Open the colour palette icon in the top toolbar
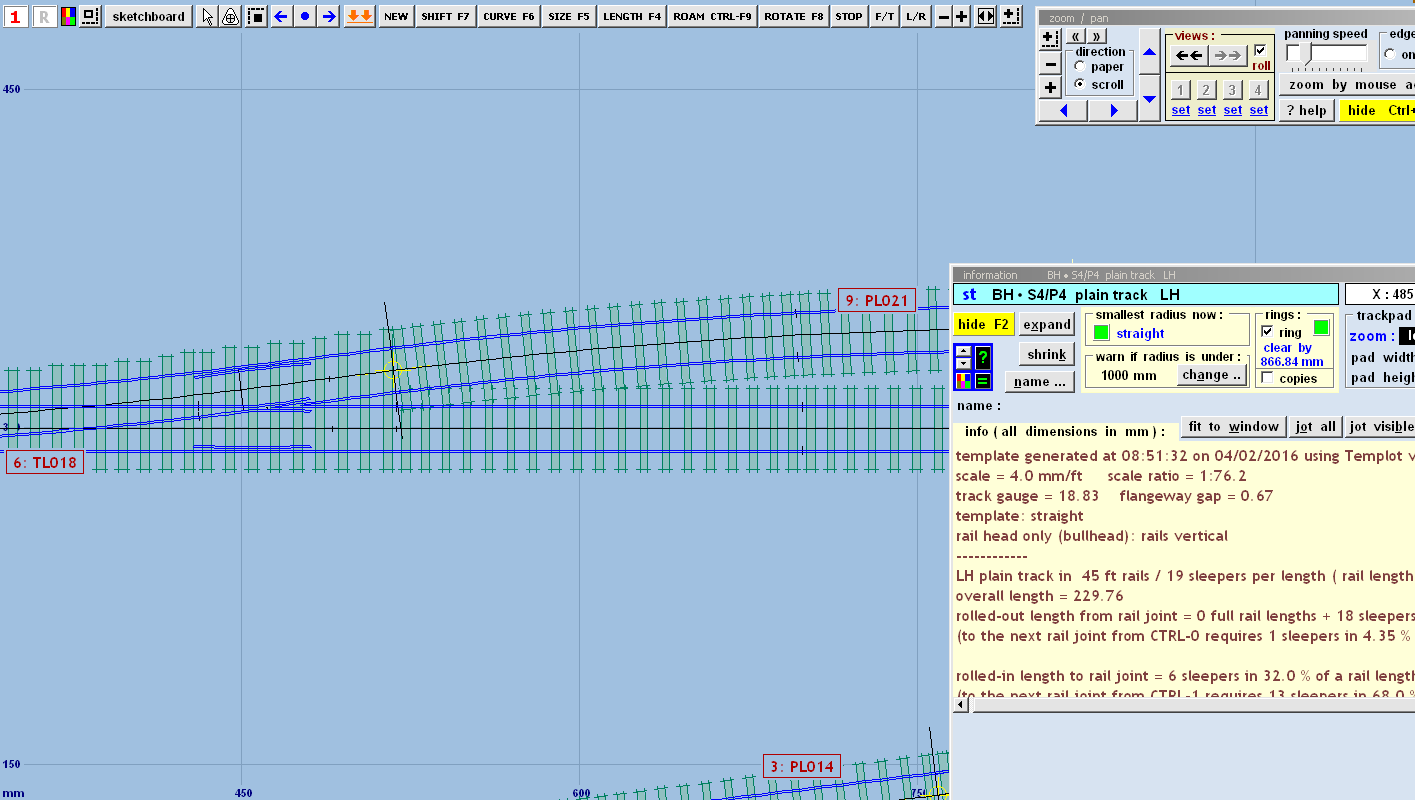The width and height of the screenshot is (1416, 801). [68, 16]
